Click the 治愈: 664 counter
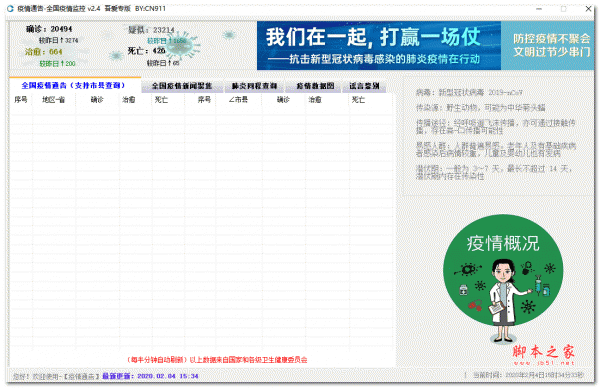The image size is (600, 388). (x=44, y=52)
